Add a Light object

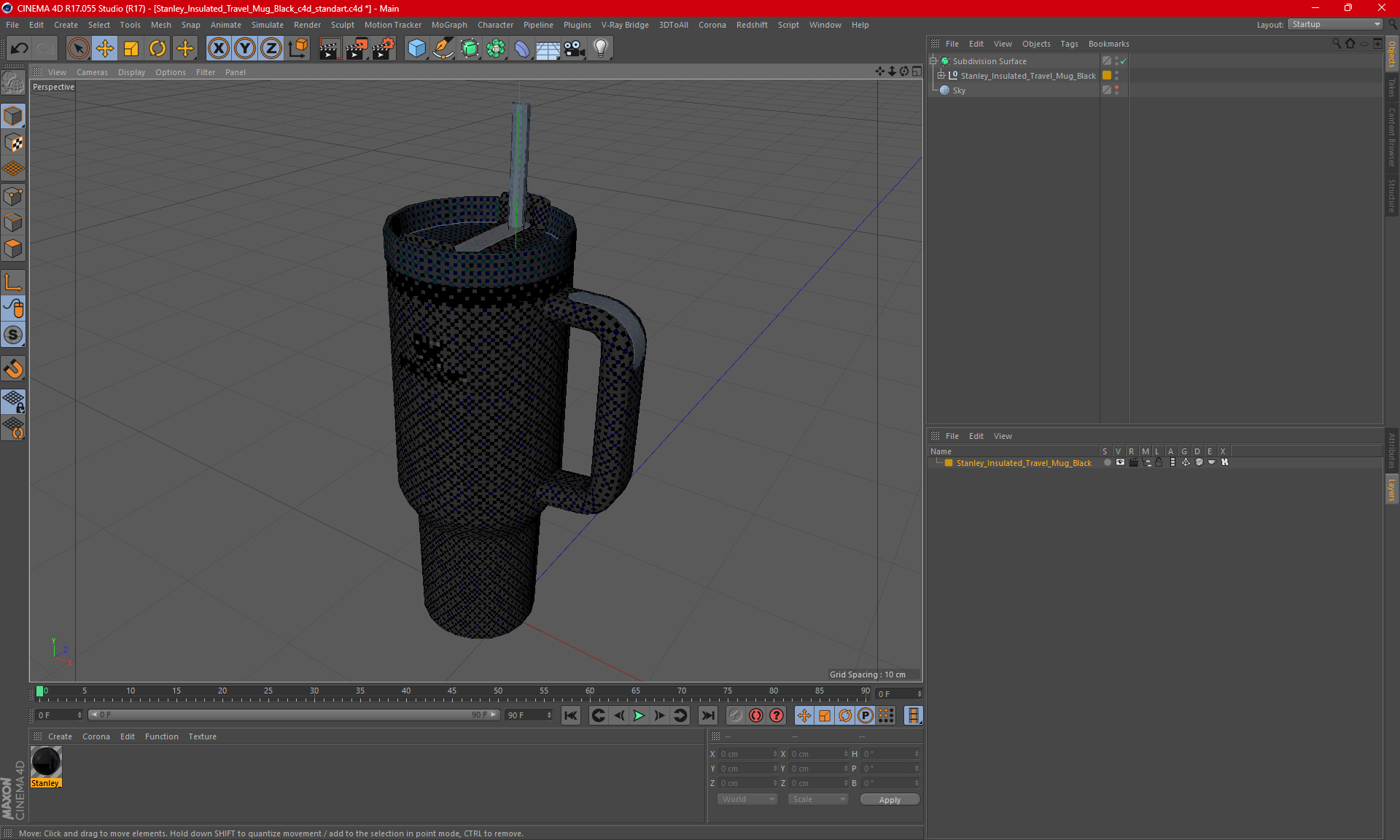pyautogui.click(x=601, y=48)
